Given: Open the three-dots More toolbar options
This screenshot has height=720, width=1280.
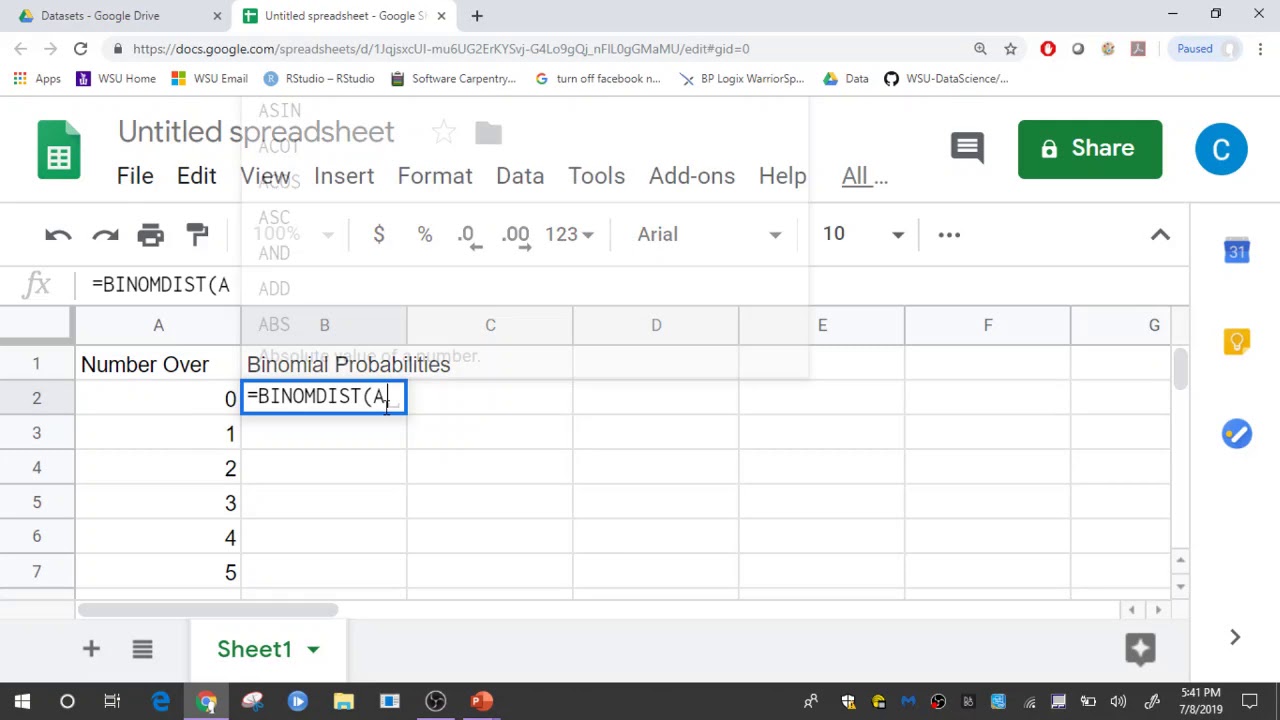Looking at the screenshot, I should coord(949,234).
